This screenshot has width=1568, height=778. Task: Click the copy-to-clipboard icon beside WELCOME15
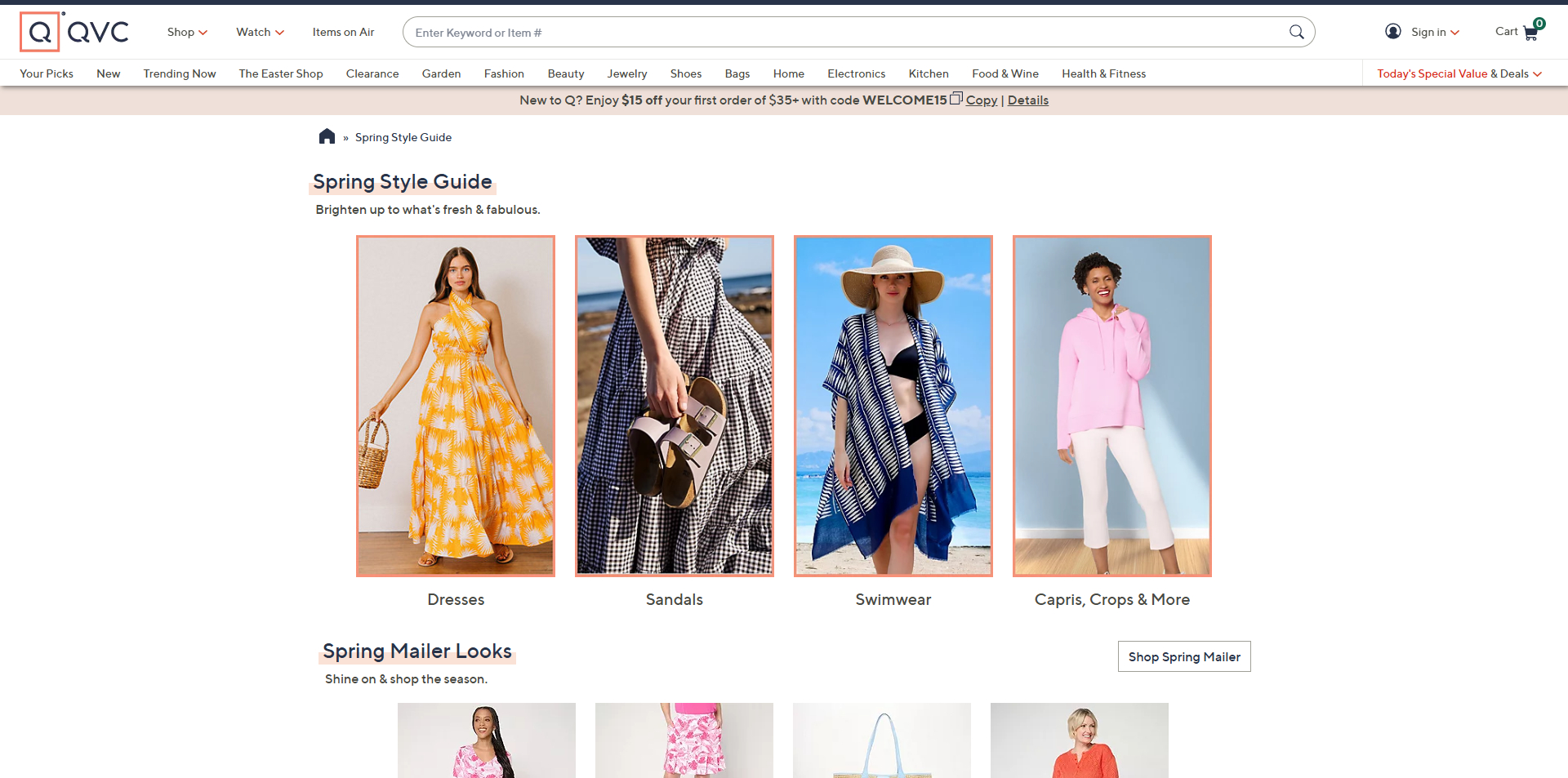pyautogui.click(x=955, y=98)
